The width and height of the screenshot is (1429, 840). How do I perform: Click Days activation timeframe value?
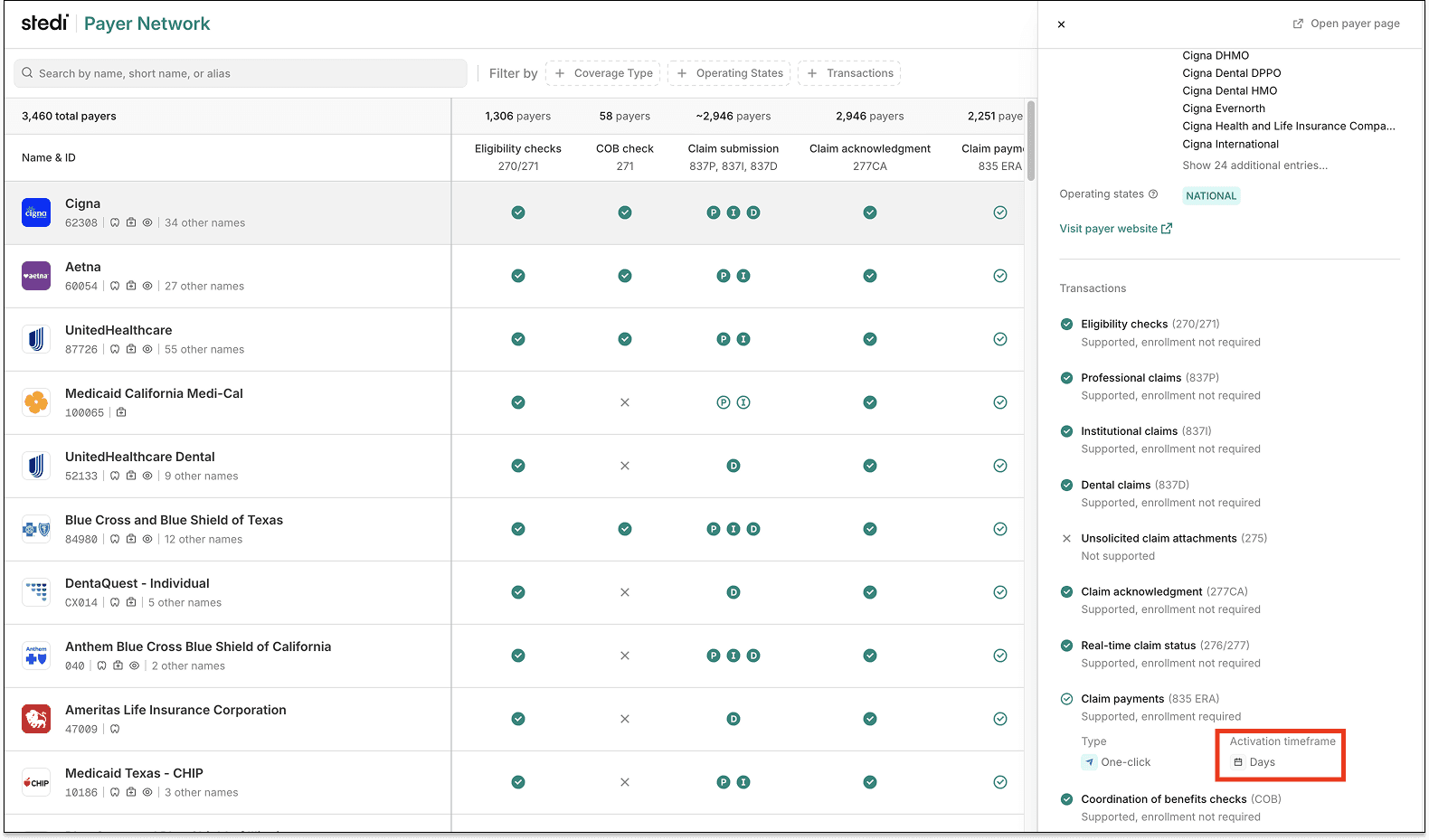pyautogui.click(x=1254, y=762)
